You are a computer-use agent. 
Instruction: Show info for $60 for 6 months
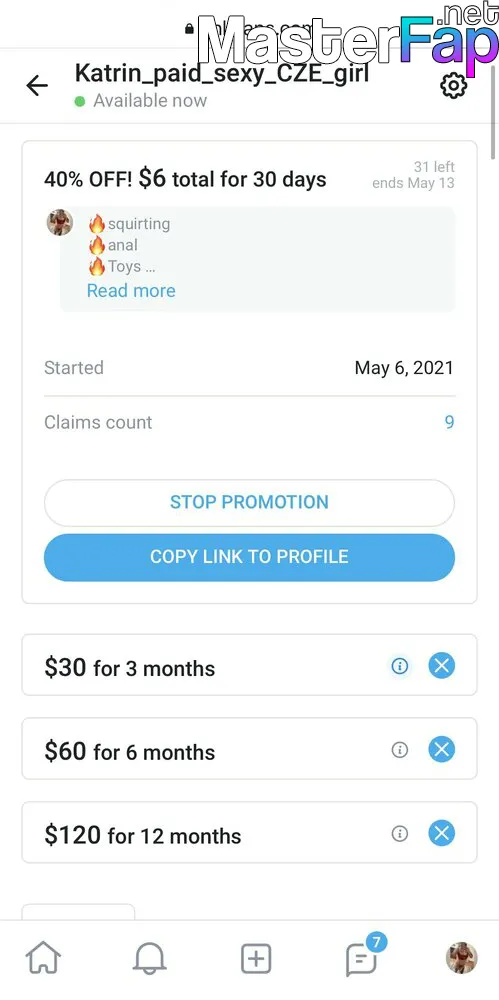pos(399,749)
